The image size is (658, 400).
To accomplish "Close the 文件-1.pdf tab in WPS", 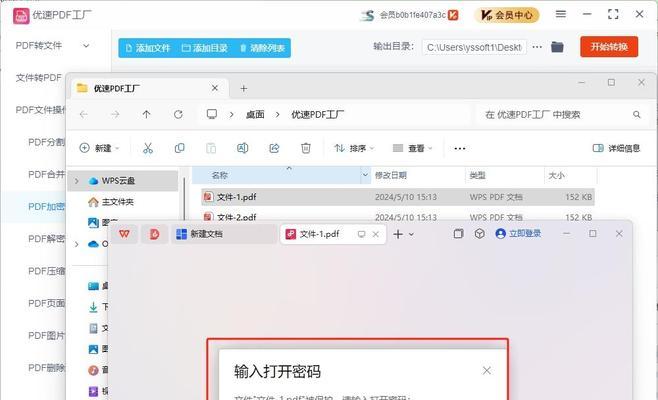I will pos(376,234).
